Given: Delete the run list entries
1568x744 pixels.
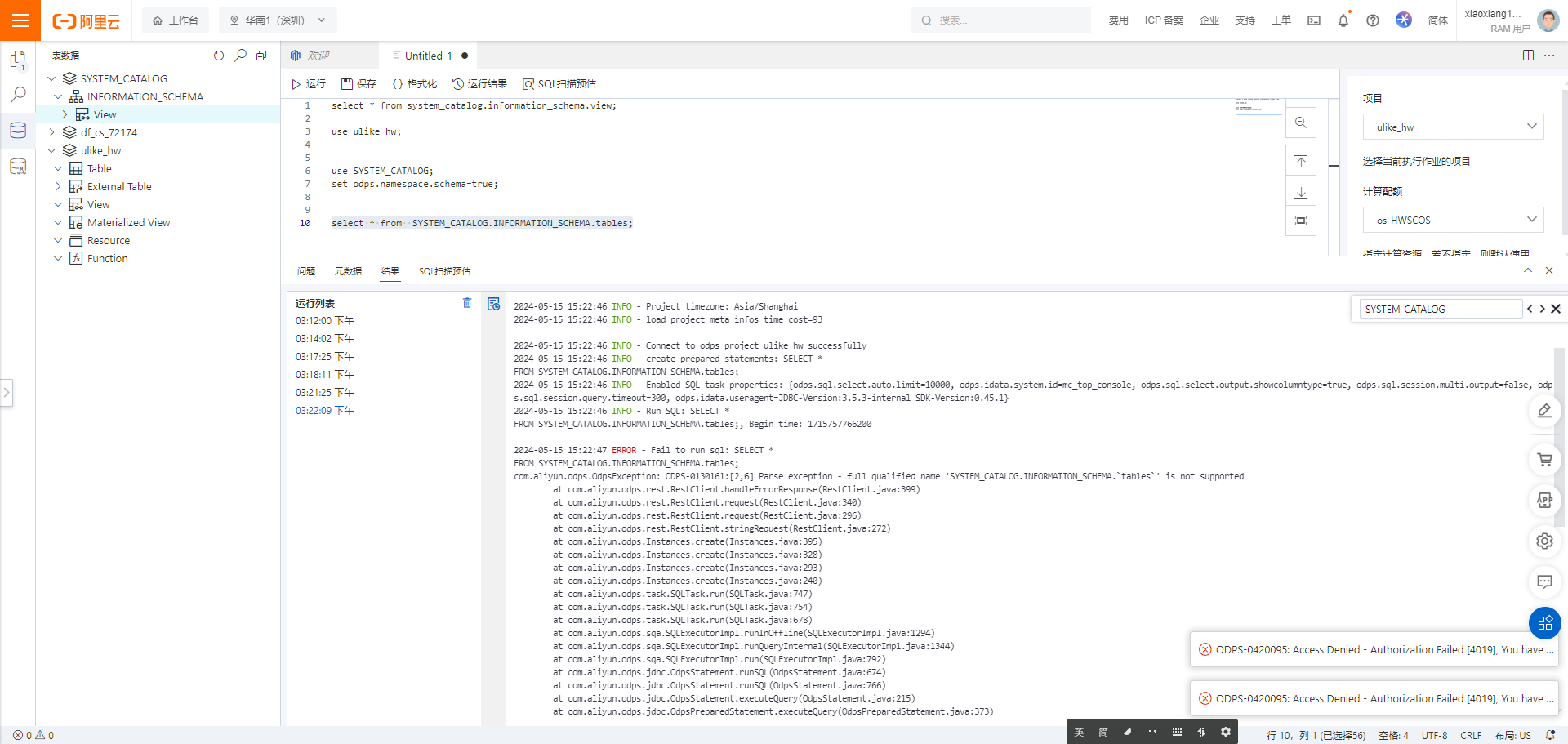Looking at the screenshot, I should click(x=467, y=303).
